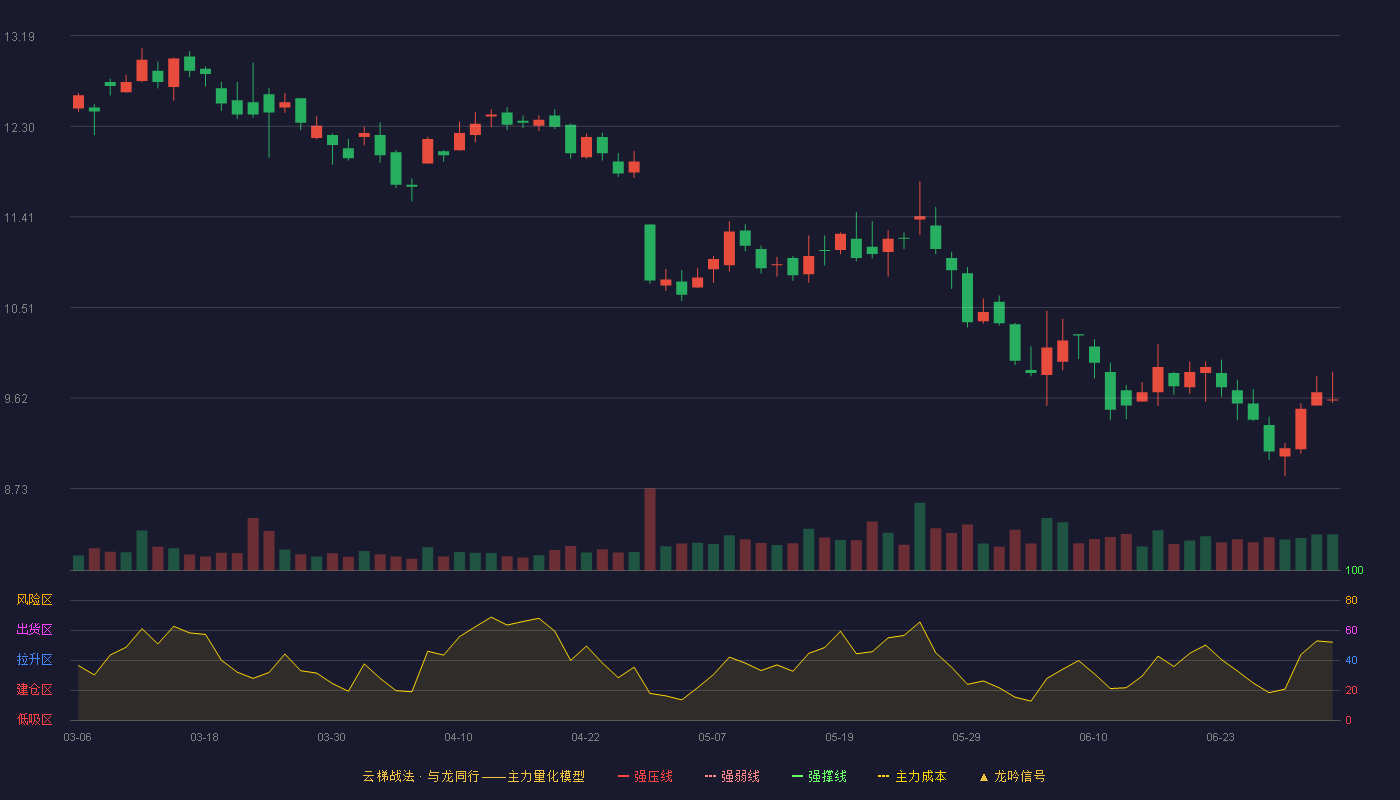This screenshot has height=800, width=1400.
Task: Toggle the 强撑线 green legend marker
Action: (797, 776)
